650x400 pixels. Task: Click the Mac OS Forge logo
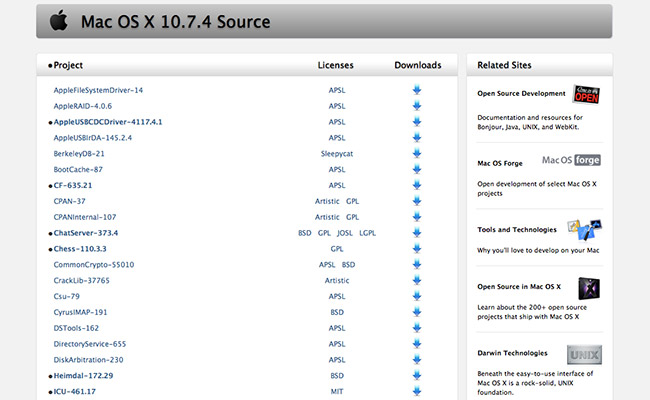point(571,160)
